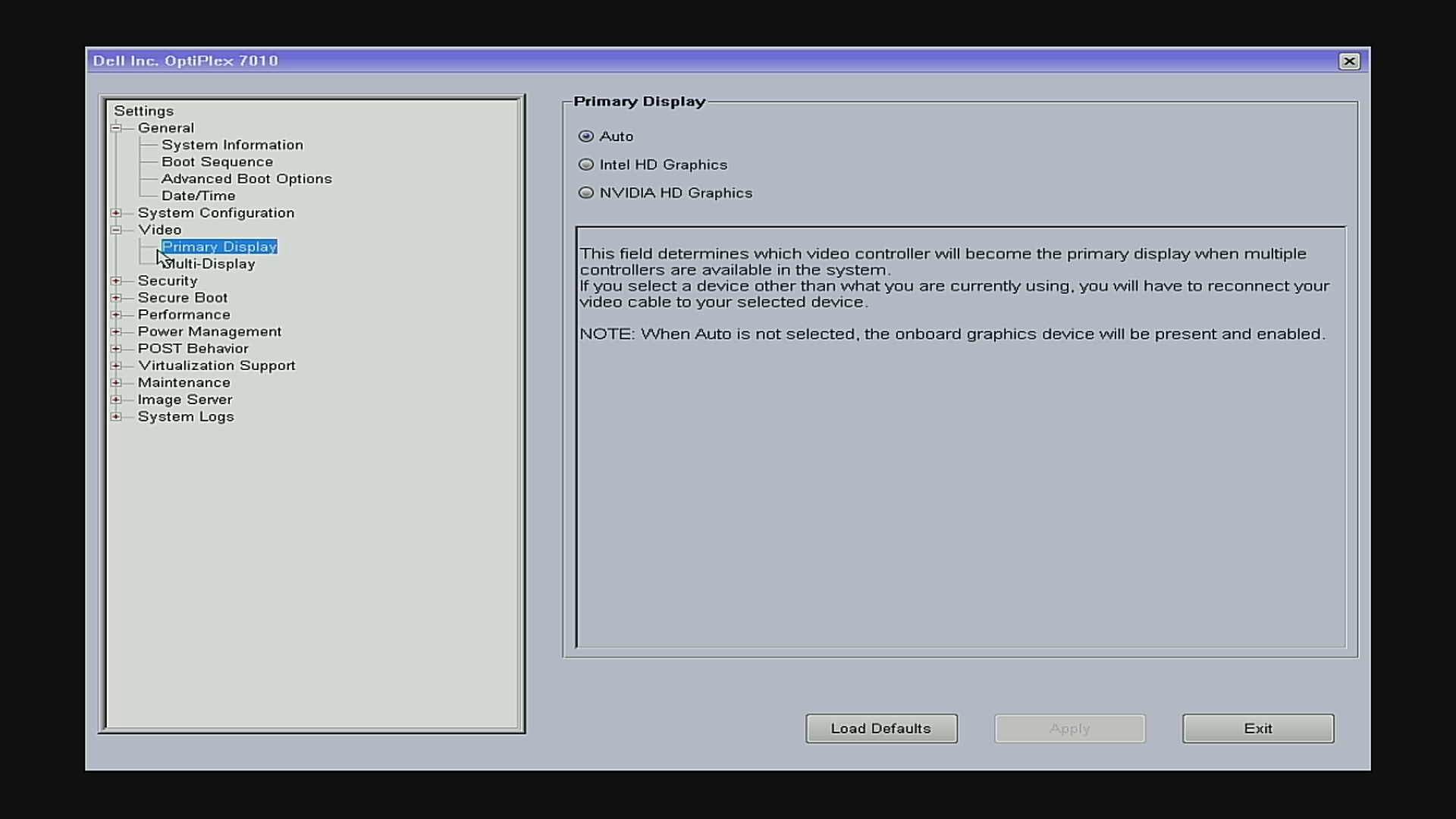Expand the Secure Boot section

(116, 298)
